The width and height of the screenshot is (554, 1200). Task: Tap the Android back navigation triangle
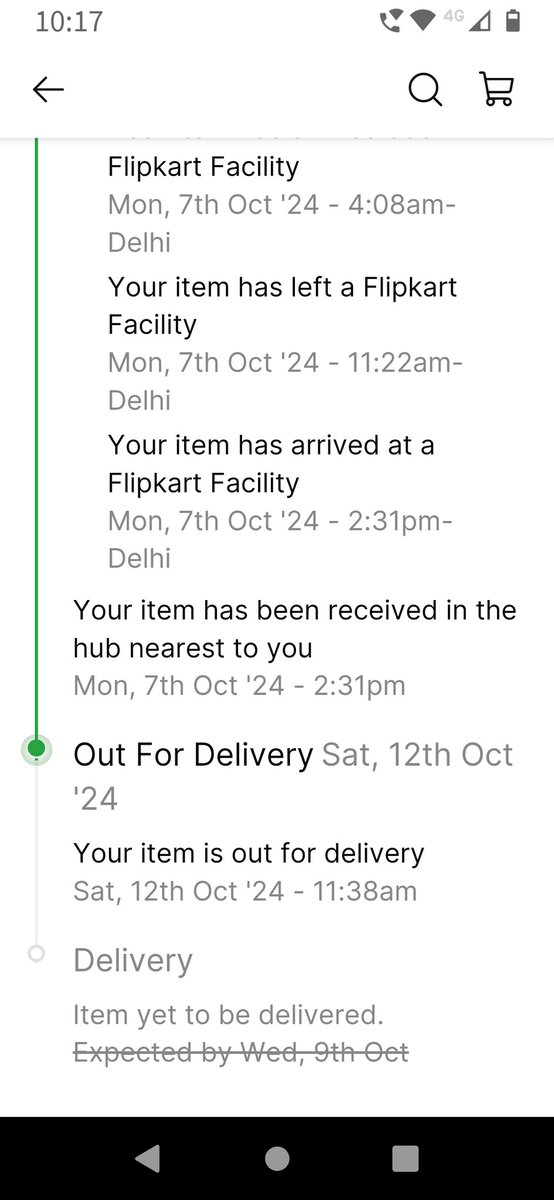[x=148, y=1158]
